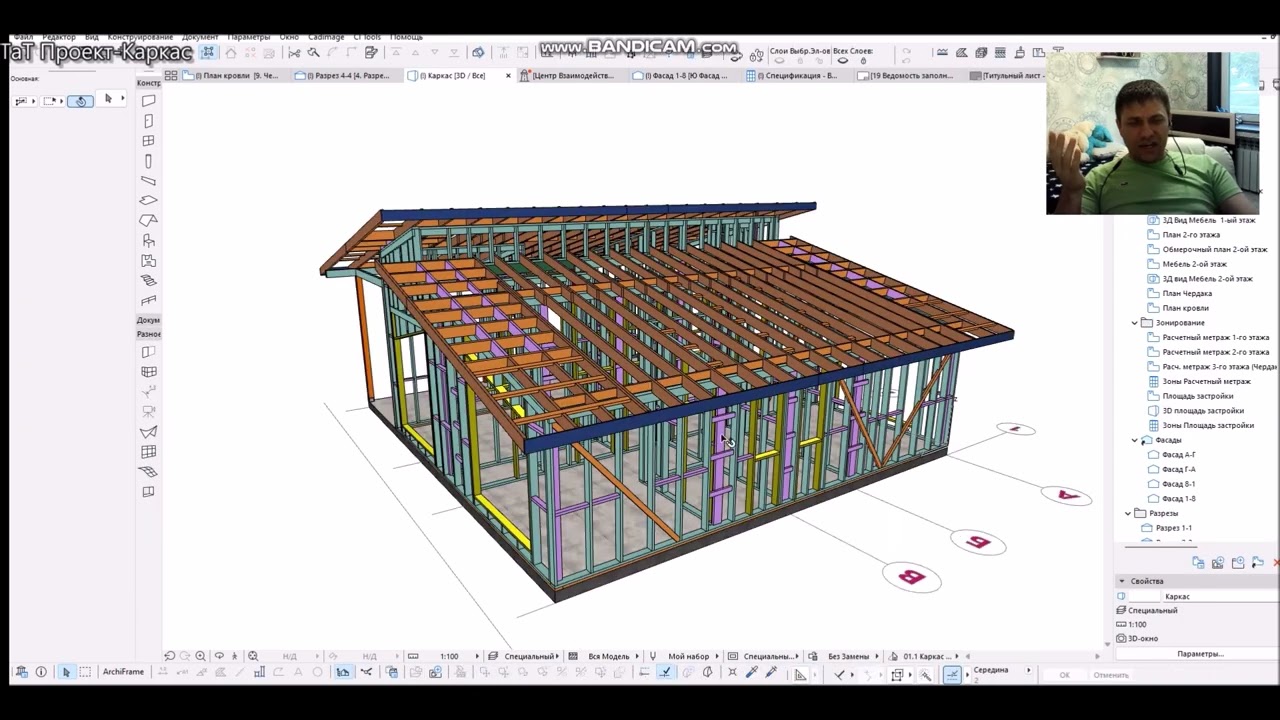This screenshot has height=720, width=1280.
Task: Click the horizontal scrollbar below the 3D view
Action: click(x=1033, y=656)
